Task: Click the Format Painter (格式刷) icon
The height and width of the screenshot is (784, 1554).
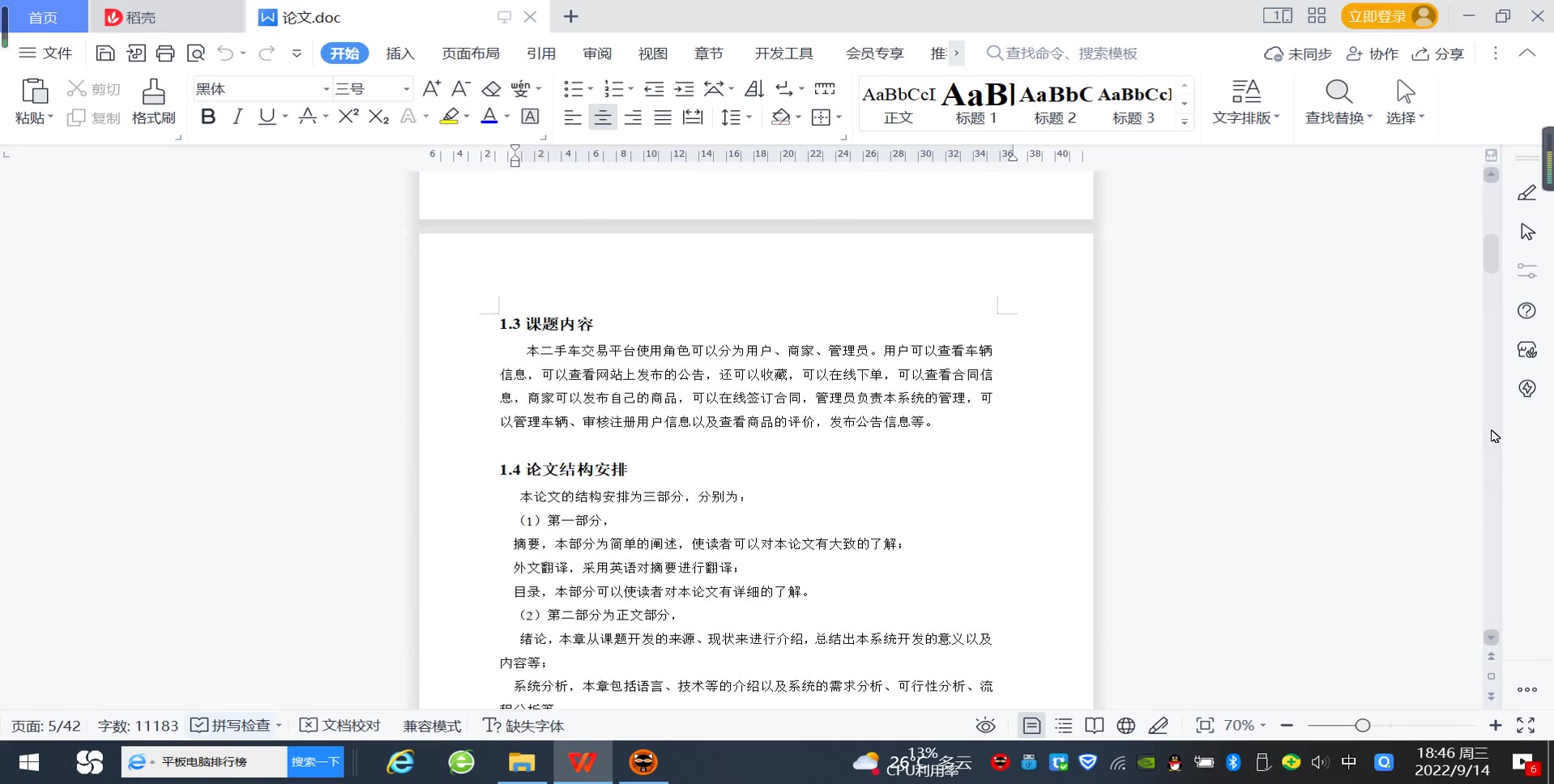Action: pos(153,101)
